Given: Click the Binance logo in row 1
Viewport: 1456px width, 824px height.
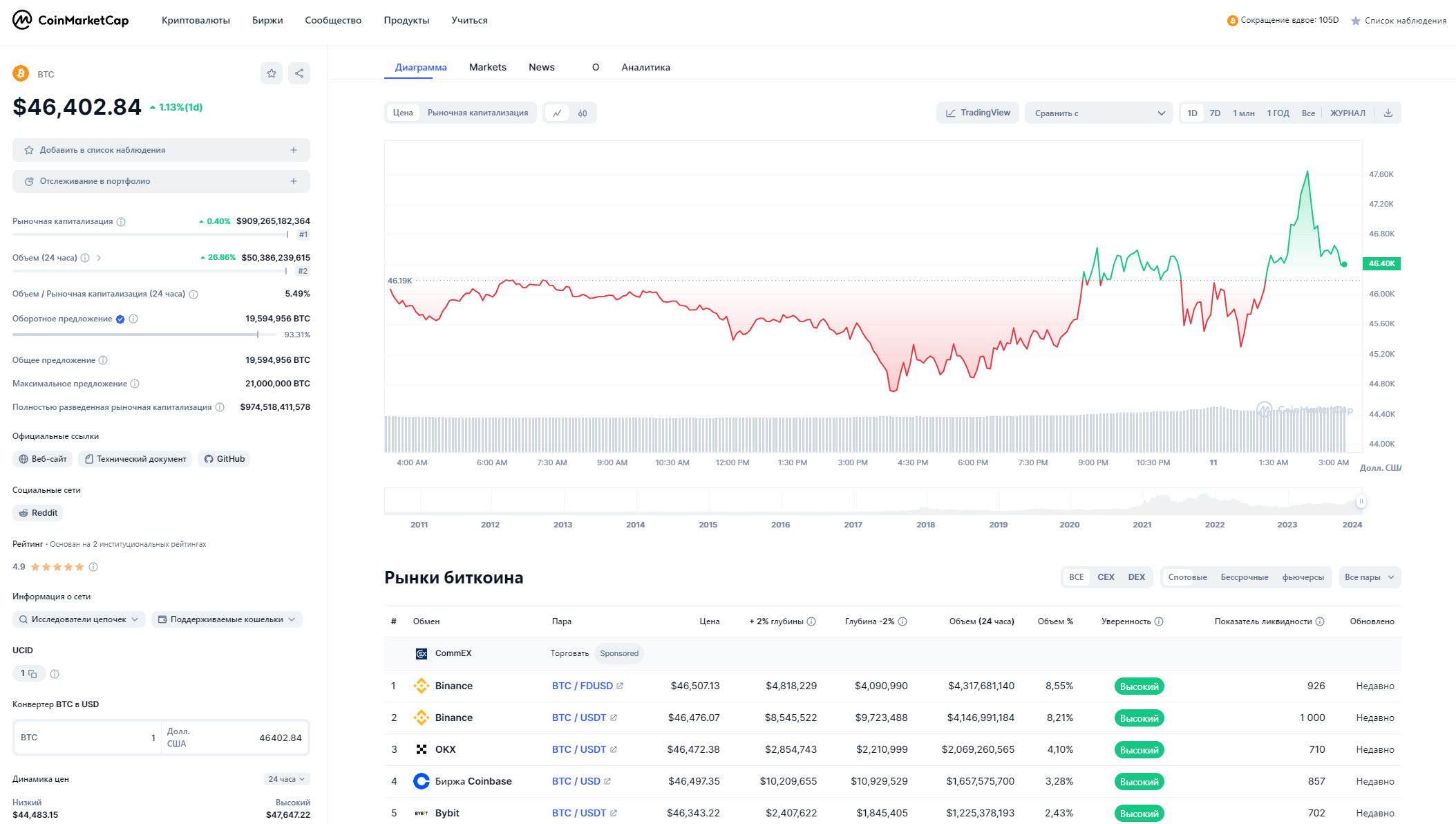Looking at the screenshot, I should coord(422,686).
